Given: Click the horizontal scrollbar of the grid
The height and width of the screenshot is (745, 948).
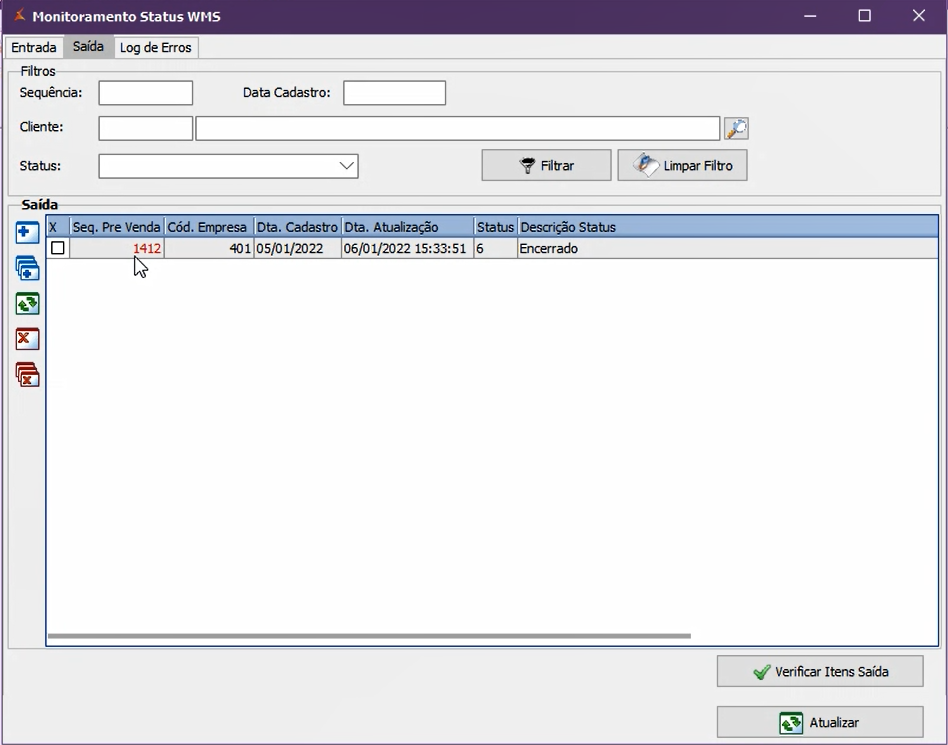Looking at the screenshot, I should (x=369, y=636).
